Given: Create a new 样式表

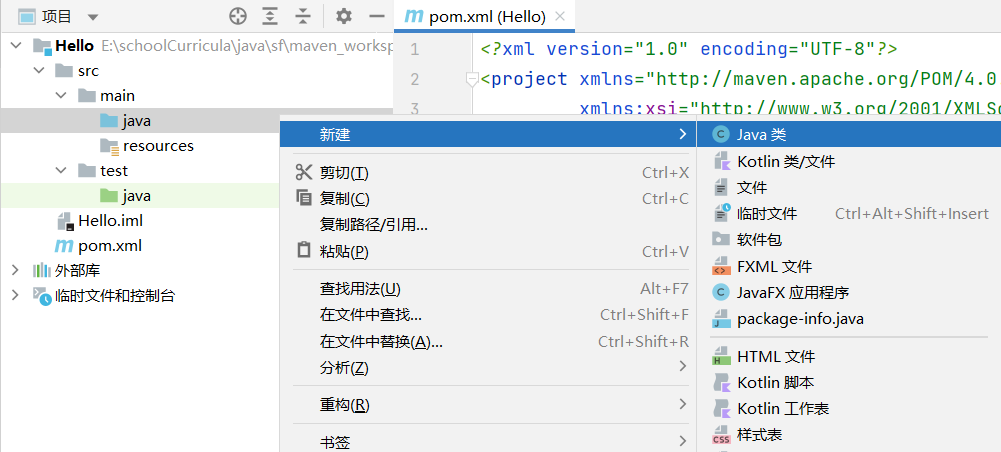Looking at the screenshot, I should 849,435.
